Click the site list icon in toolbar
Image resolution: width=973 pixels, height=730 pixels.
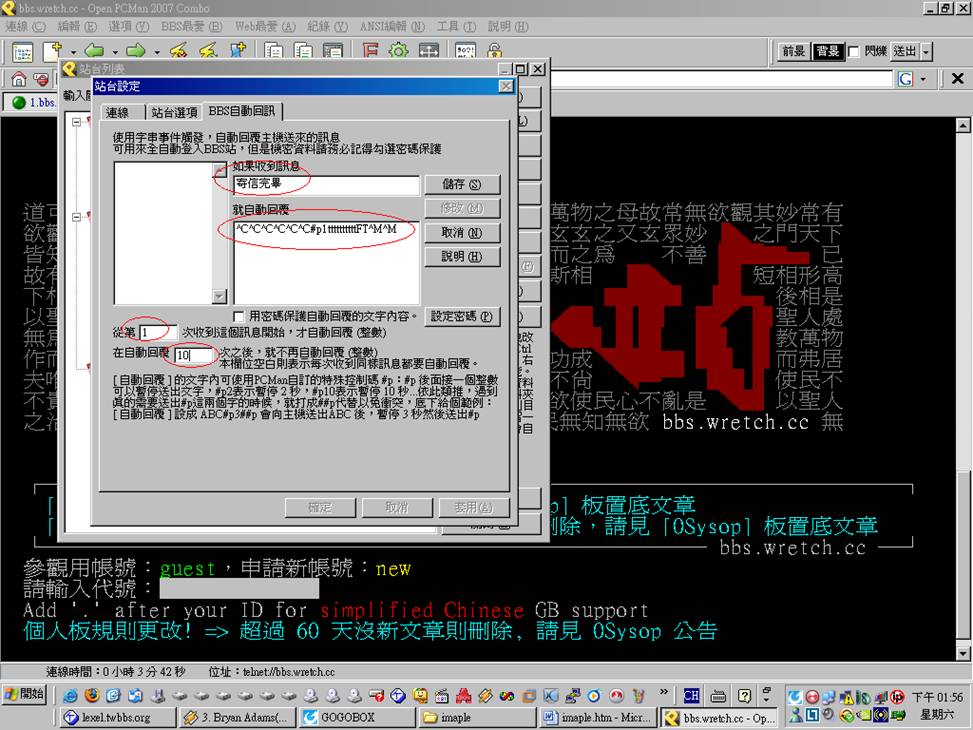22,51
